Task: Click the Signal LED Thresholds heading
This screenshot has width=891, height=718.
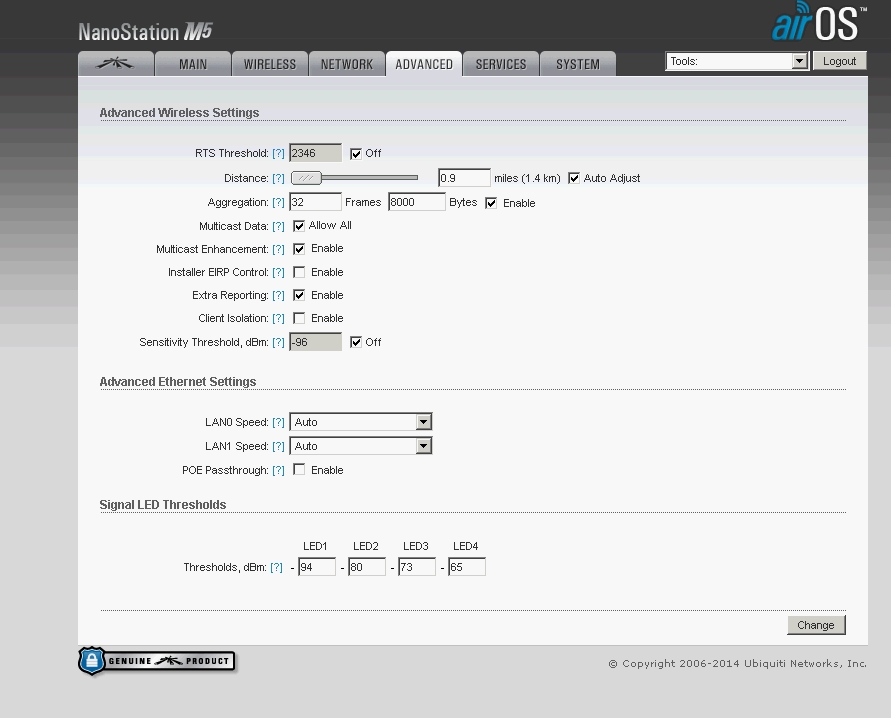Action: click(x=163, y=504)
